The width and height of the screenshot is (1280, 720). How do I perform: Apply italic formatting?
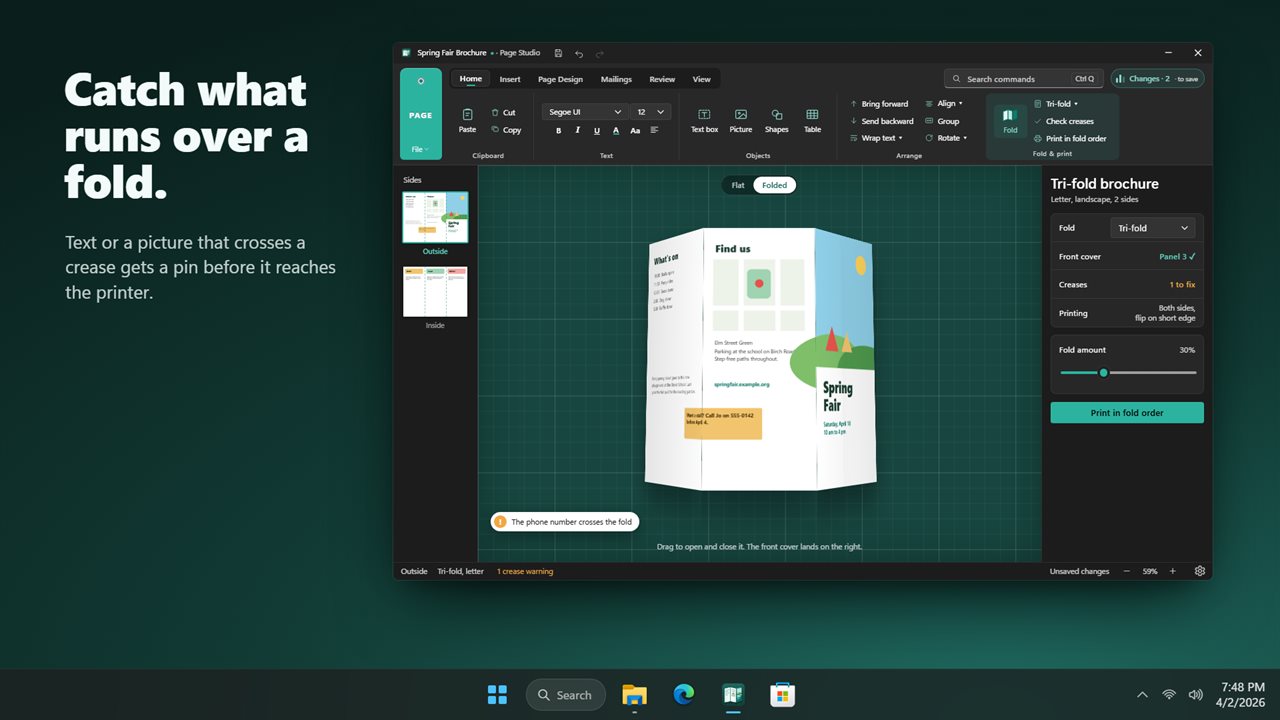point(577,131)
